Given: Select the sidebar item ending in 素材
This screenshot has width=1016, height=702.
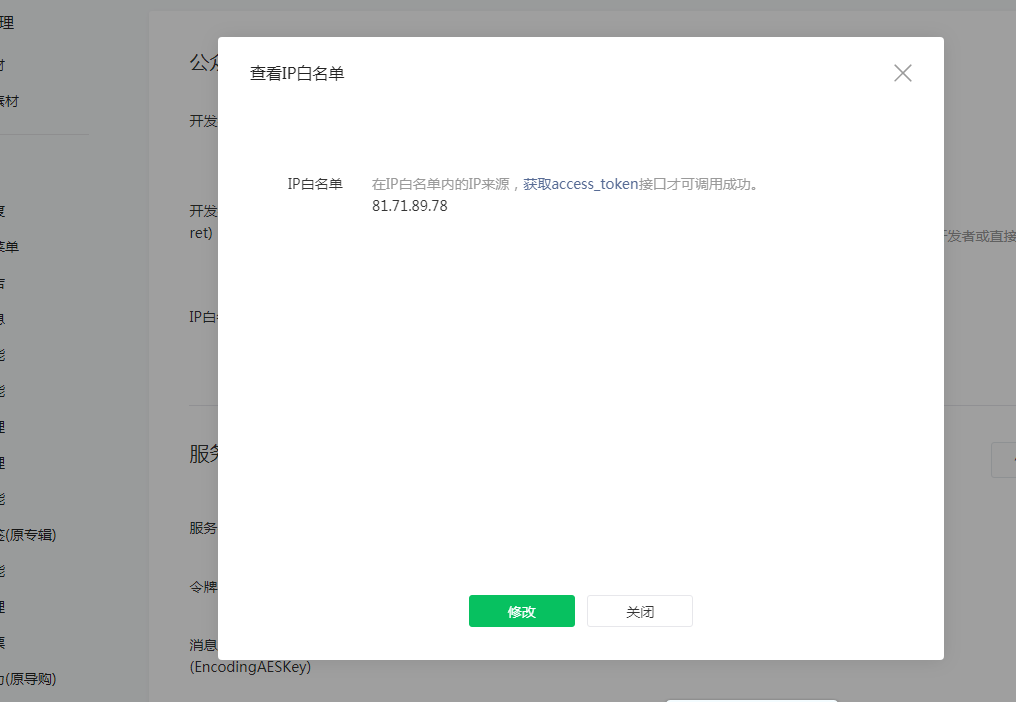Looking at the screenshot, I should pos(9,101).
